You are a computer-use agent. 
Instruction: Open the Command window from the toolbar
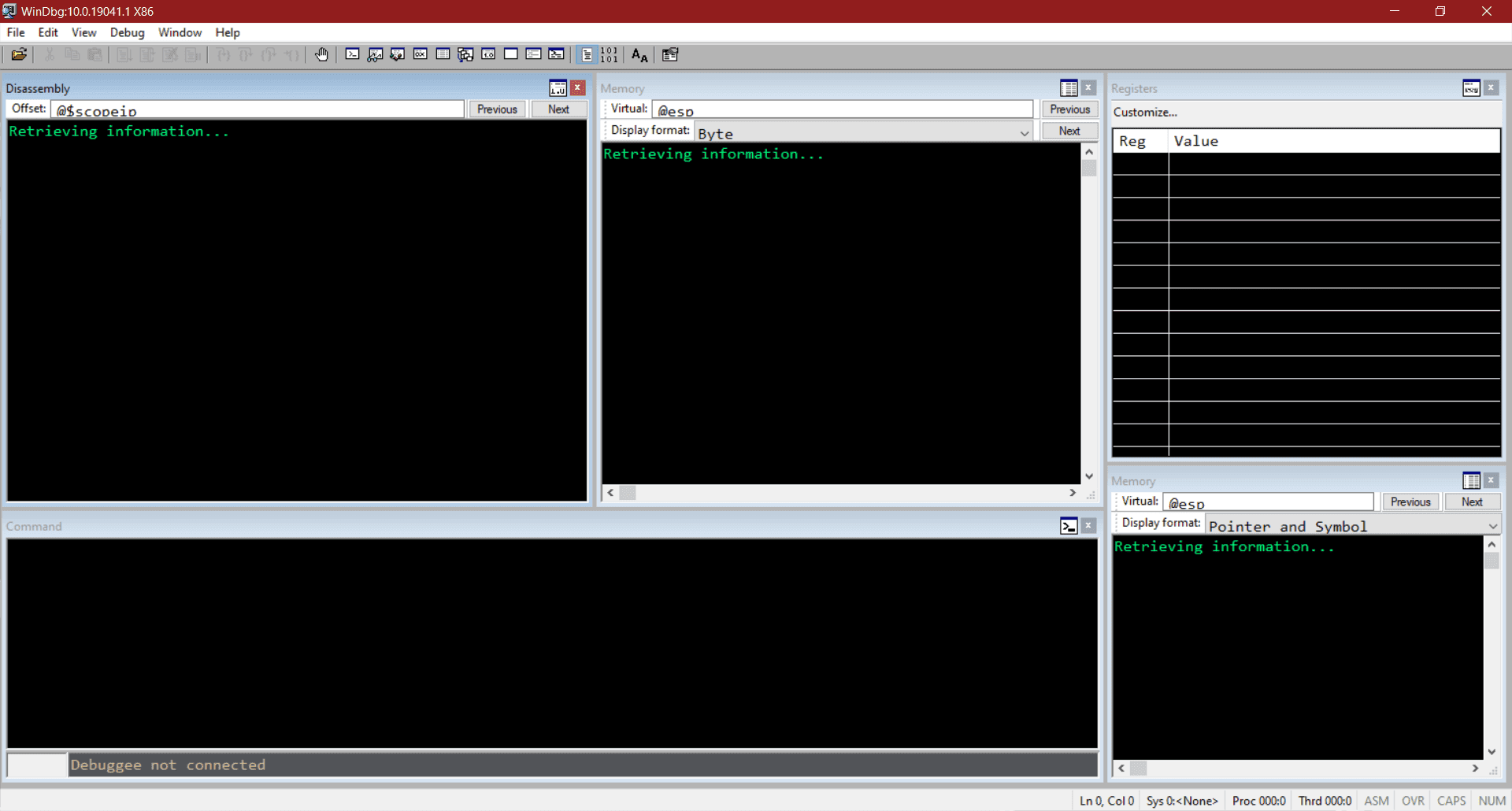pyautogui.click(x=353, y=54)
